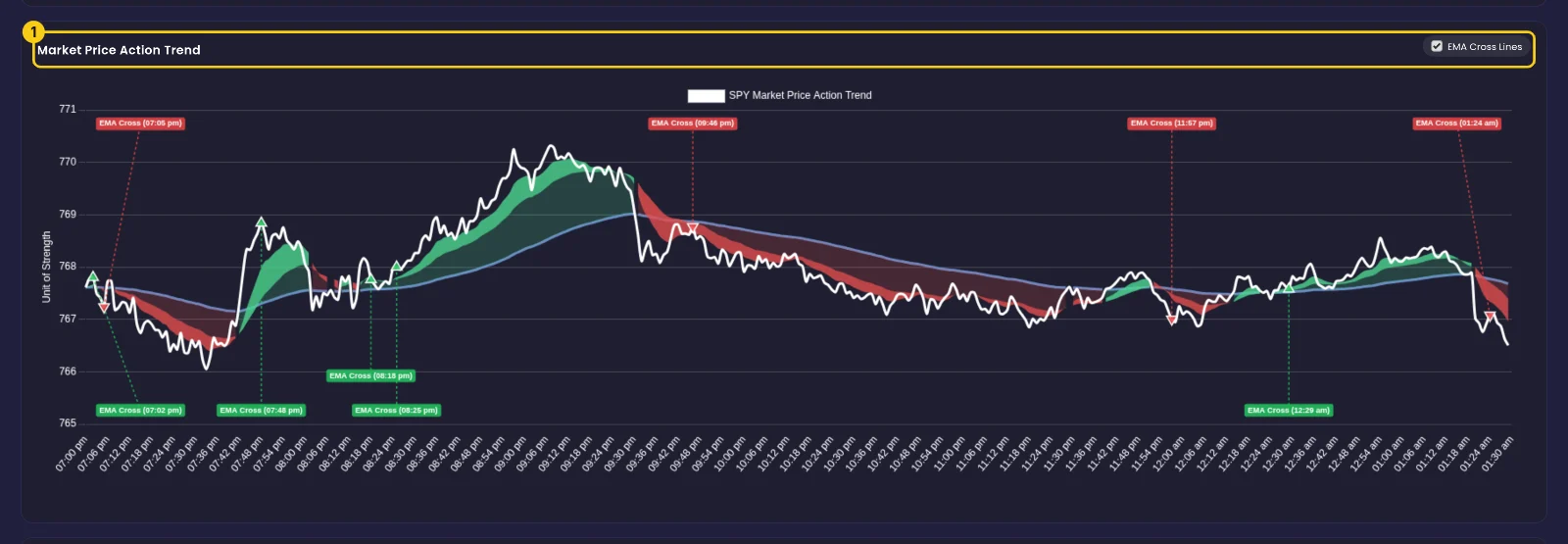Click the SPY Market Price Action Trend legend label
The image size is (1568, 544).
800,95
